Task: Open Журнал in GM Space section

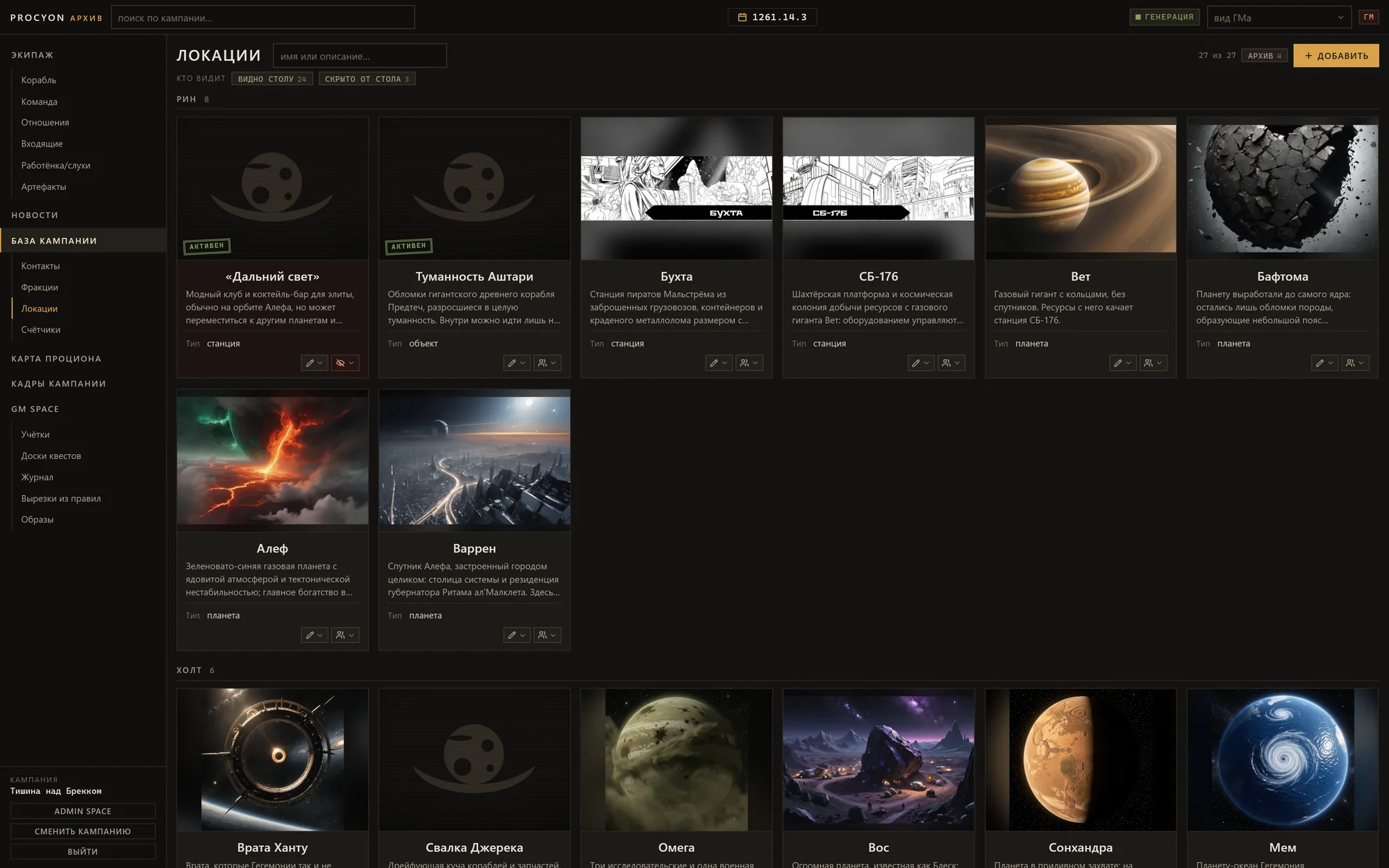Action: tap(38, 478)
